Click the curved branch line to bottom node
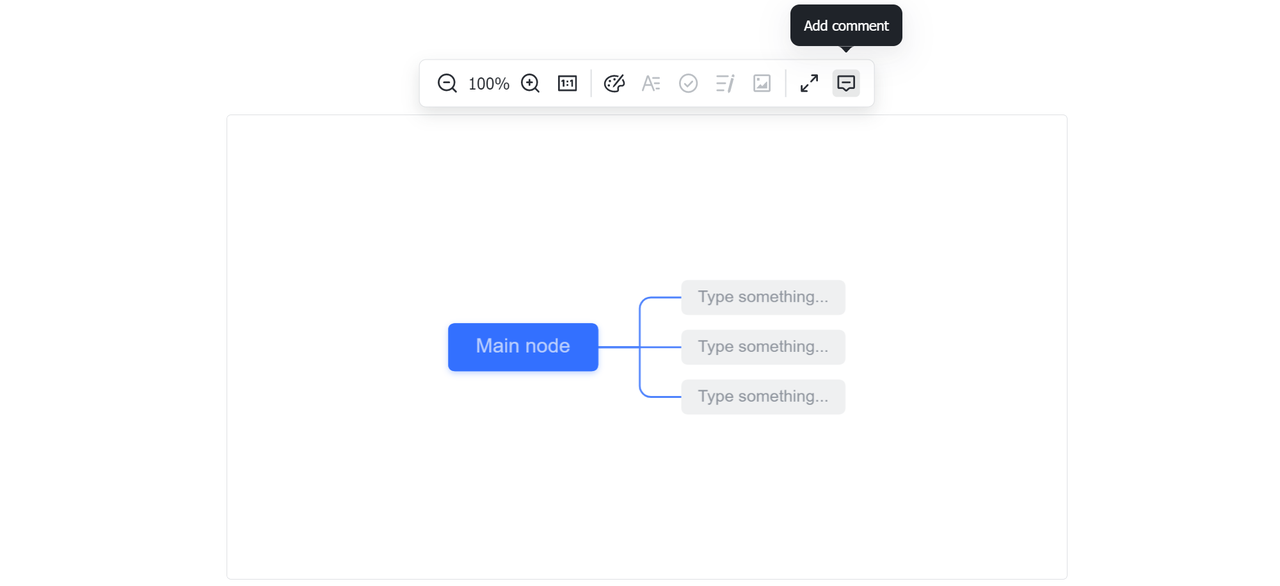The height and width of the screenshot is (586, 1280). coord(645,394)
